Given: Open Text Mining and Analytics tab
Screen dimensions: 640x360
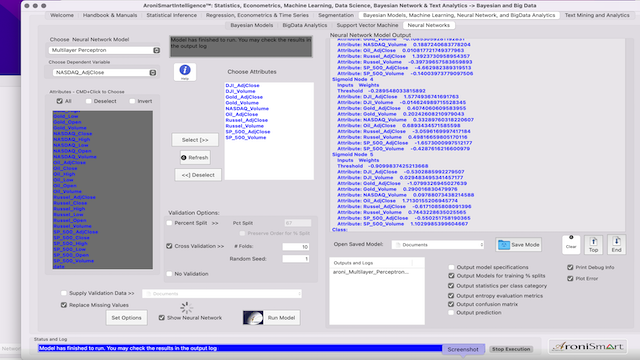Looking at the screenshot, I should (x=597, y=15).
